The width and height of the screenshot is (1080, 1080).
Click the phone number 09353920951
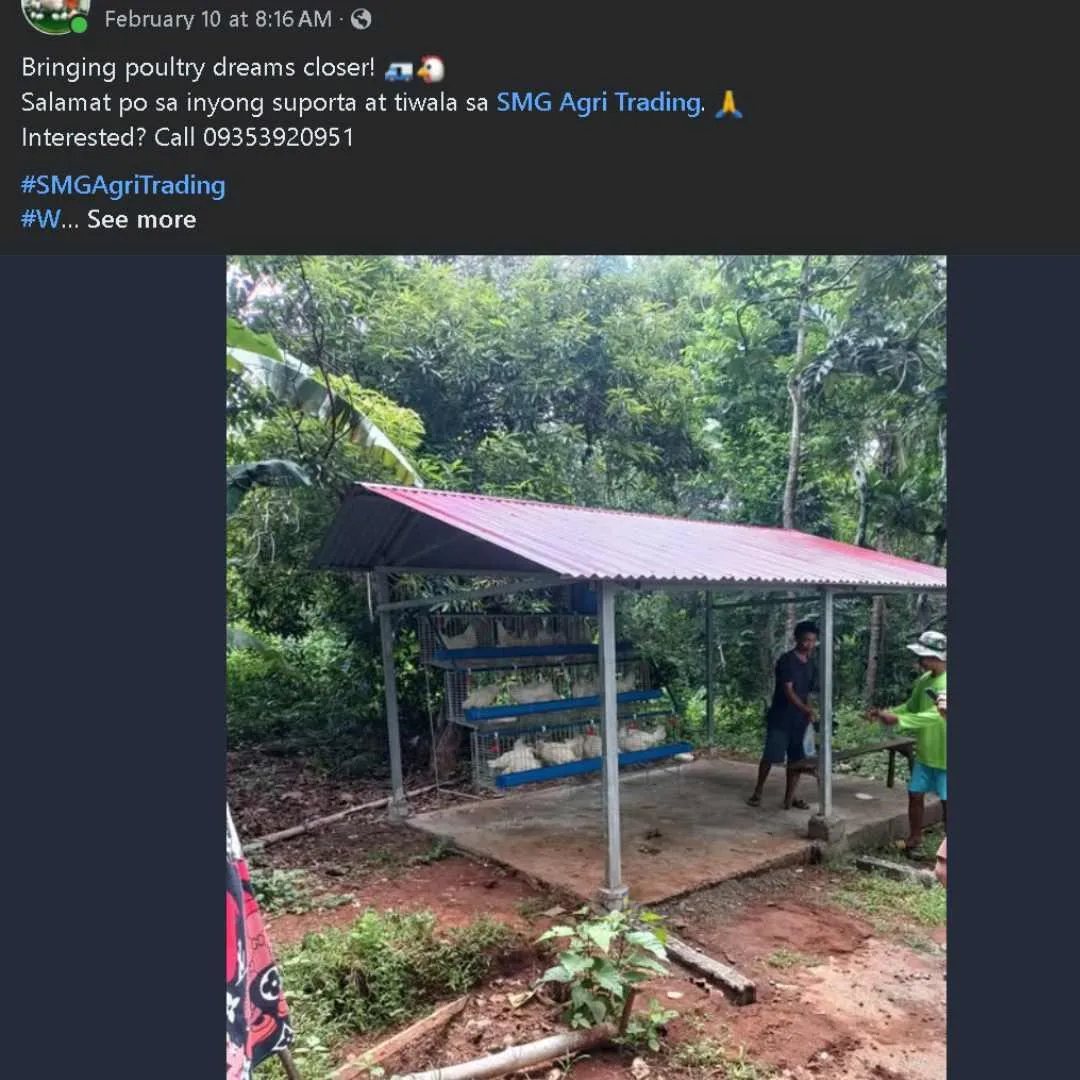[278, 137]
